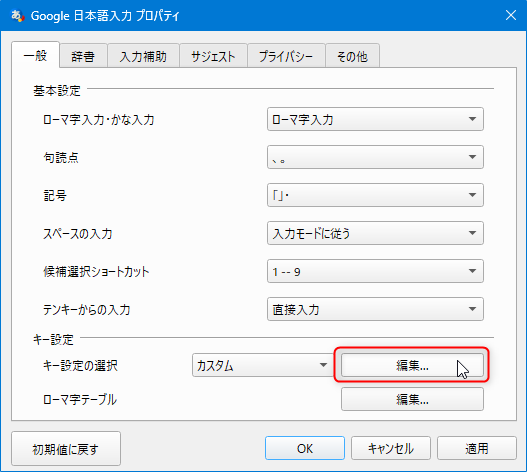Expand the 記号 symbol dropdown
The image size is (527, 472).
(375, 195)
